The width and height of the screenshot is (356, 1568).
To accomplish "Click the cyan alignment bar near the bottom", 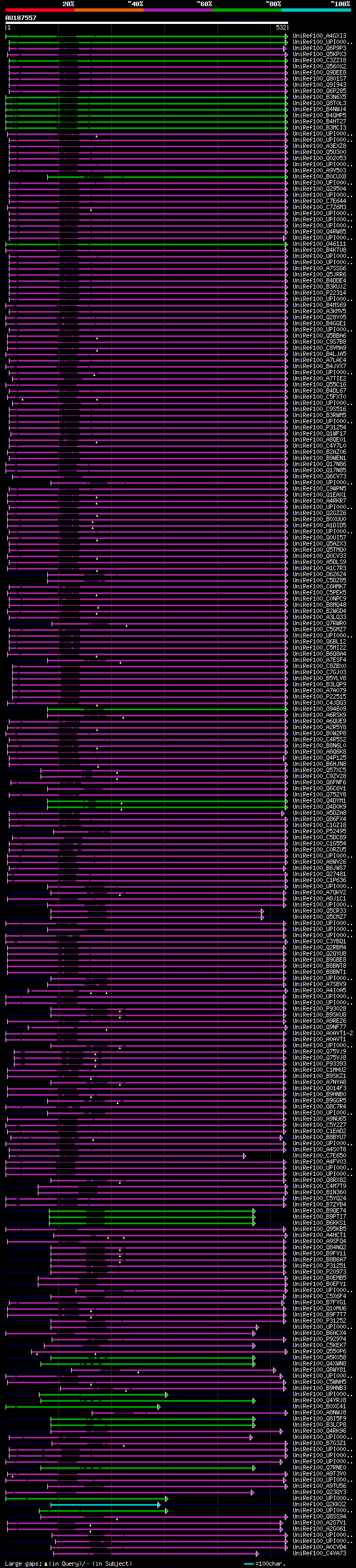I will click(105, 1505).
